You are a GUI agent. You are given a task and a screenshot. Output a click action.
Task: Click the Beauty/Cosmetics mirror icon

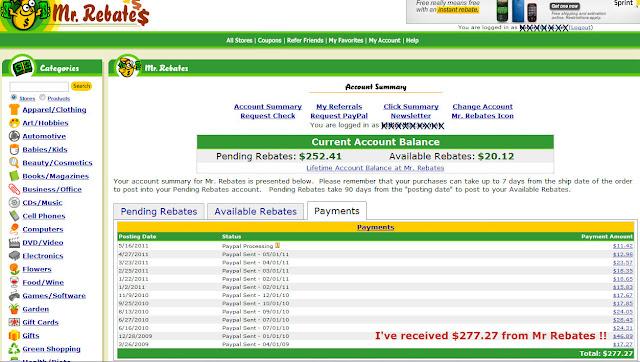pos(14,162)
